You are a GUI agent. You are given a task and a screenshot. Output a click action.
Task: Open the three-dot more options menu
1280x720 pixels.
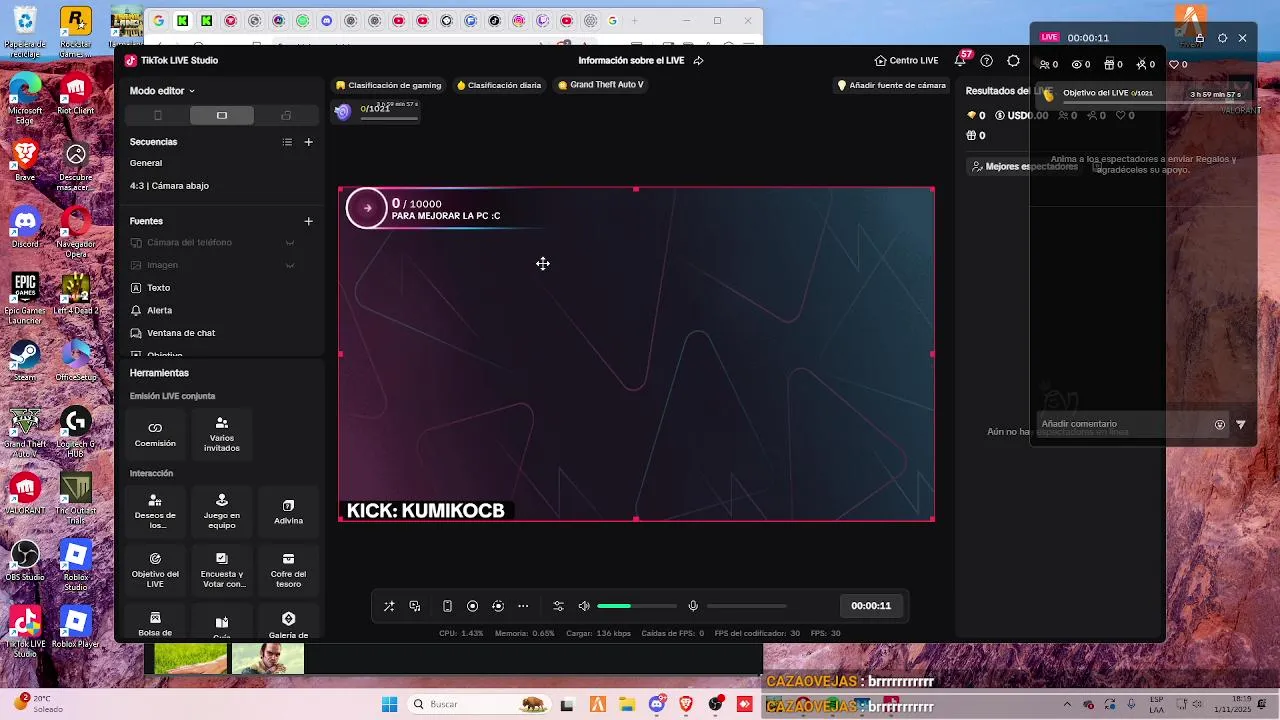tap(523, 606)
